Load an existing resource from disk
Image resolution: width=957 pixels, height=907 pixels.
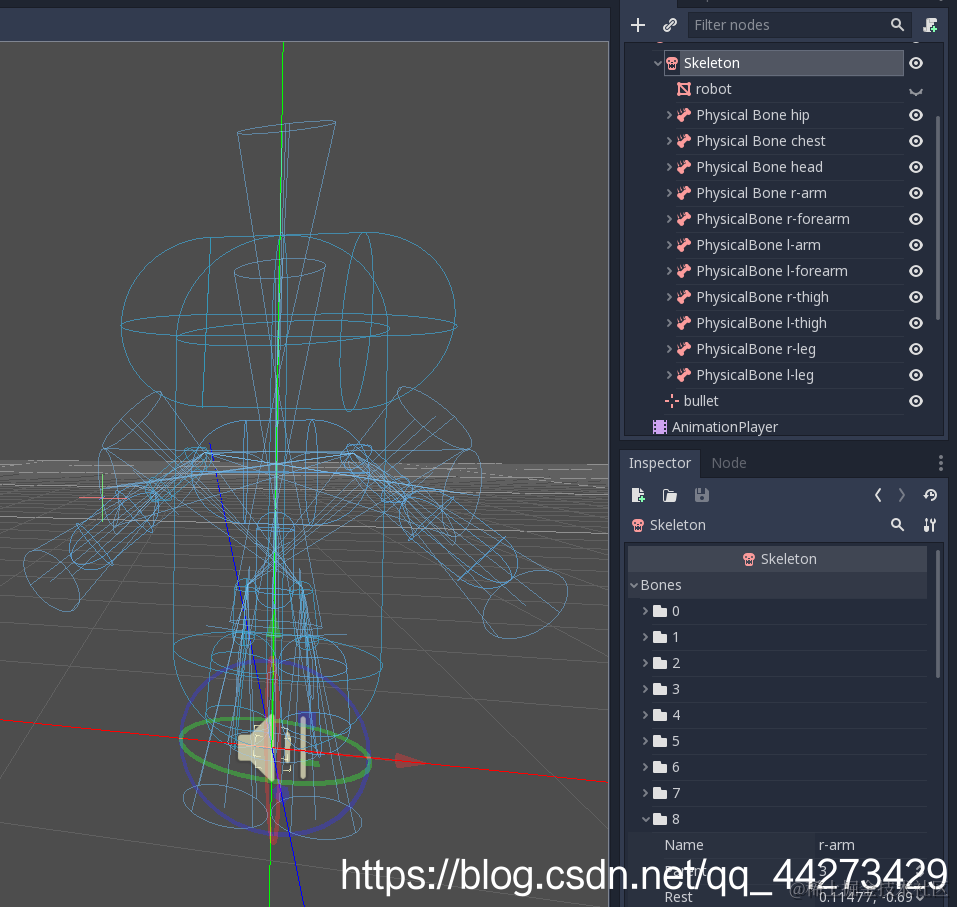[x=670, y=495]
